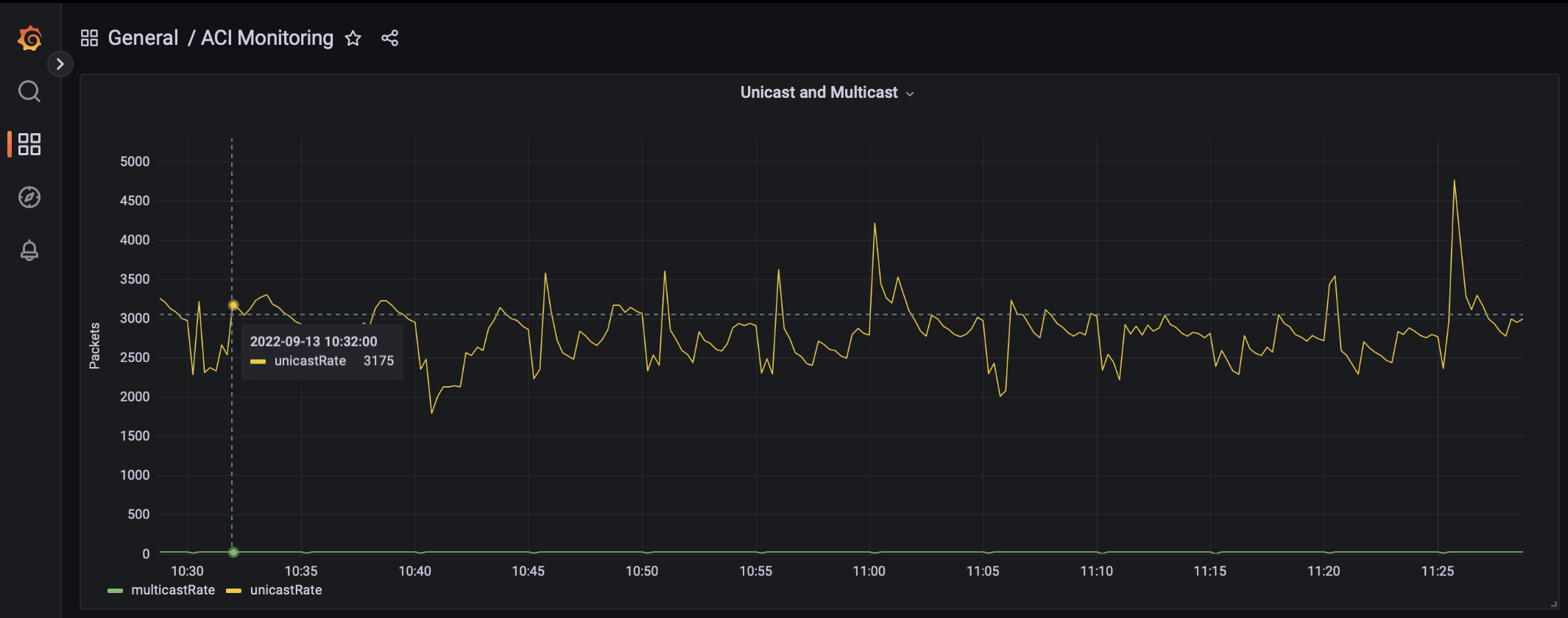This screenshot has height=618, width=1568.
Task: Change the multicastRate green series color
Action: tap(115, 591)
